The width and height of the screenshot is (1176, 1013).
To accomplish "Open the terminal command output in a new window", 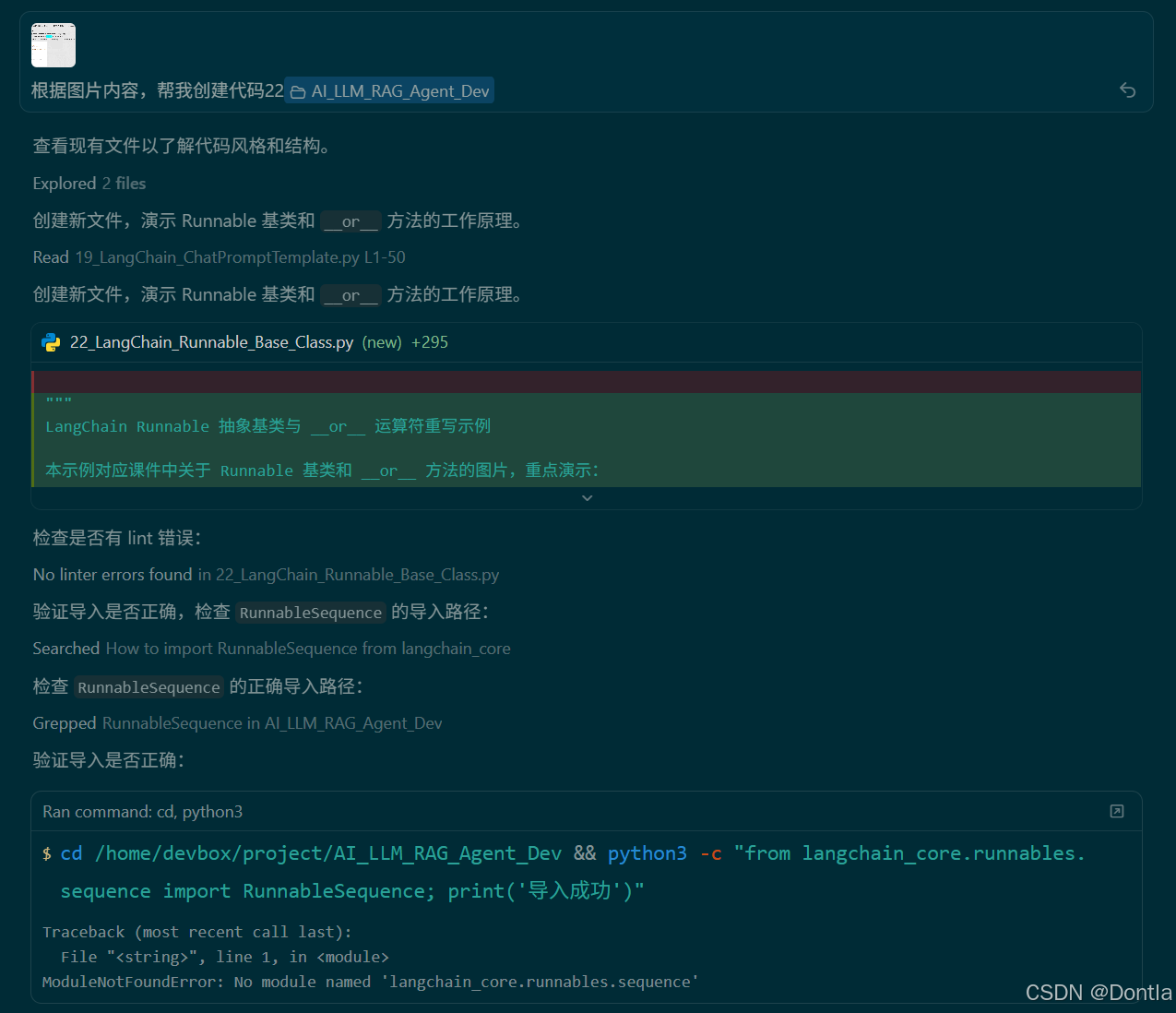I will (x=1116, y=811).
